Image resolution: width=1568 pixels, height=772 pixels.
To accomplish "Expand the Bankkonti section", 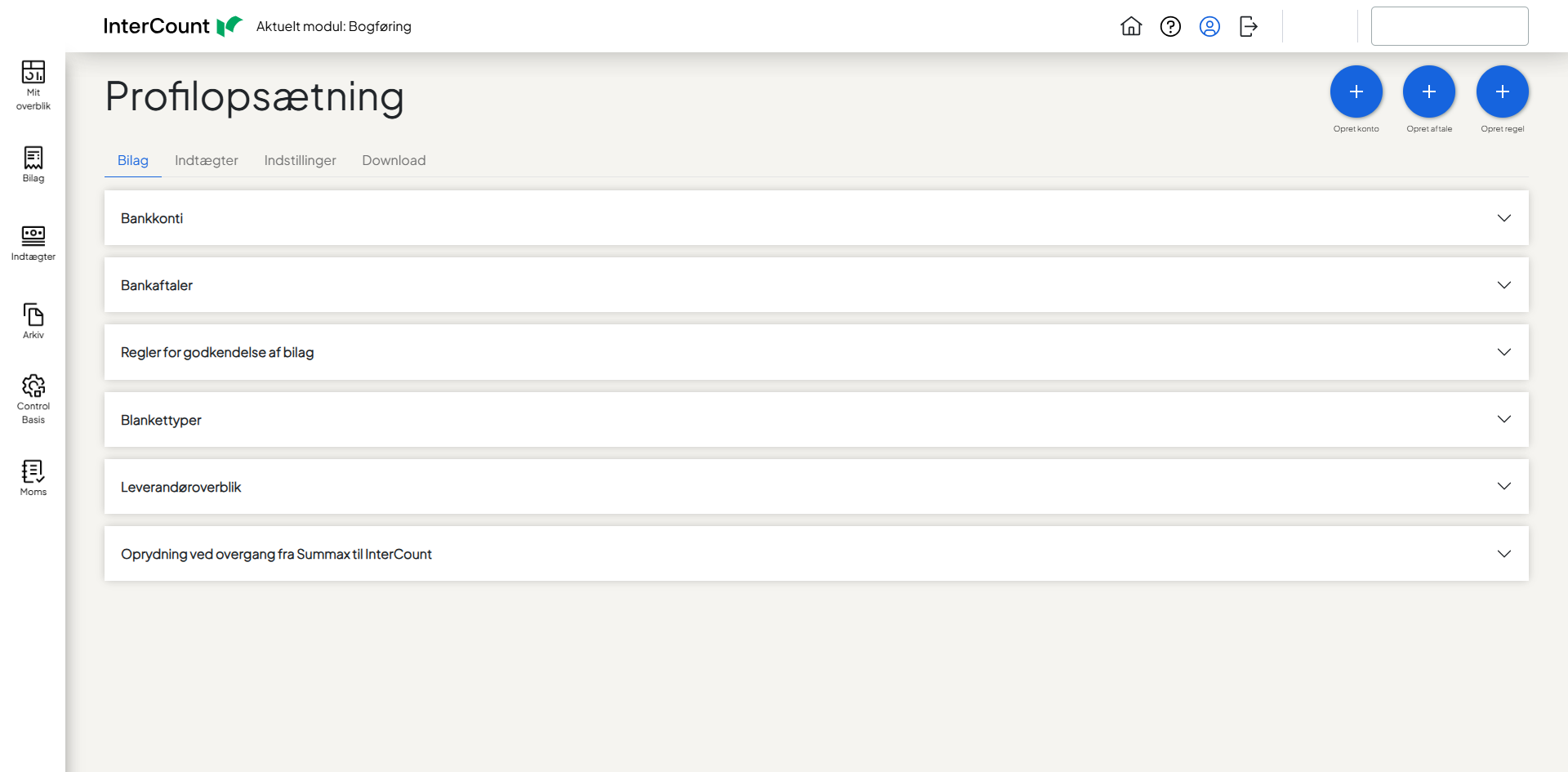I will tap(1503, 218).
